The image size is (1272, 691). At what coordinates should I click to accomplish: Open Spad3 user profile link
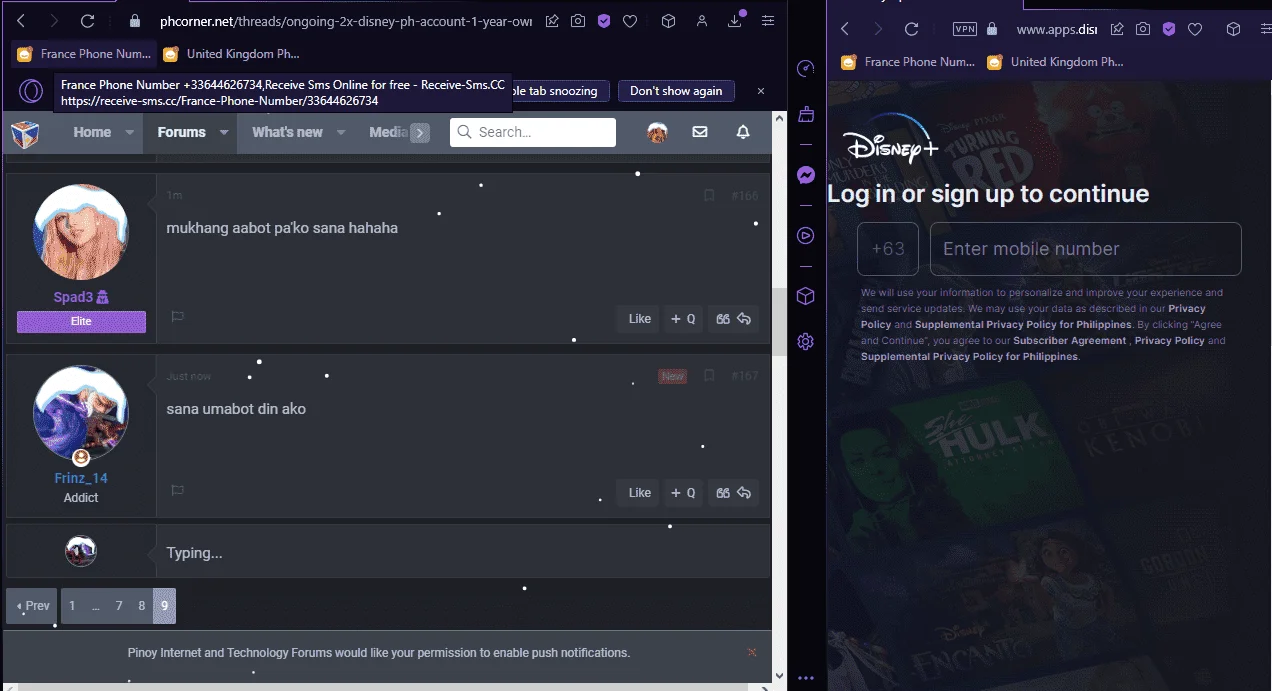click(x=73, y=297)
